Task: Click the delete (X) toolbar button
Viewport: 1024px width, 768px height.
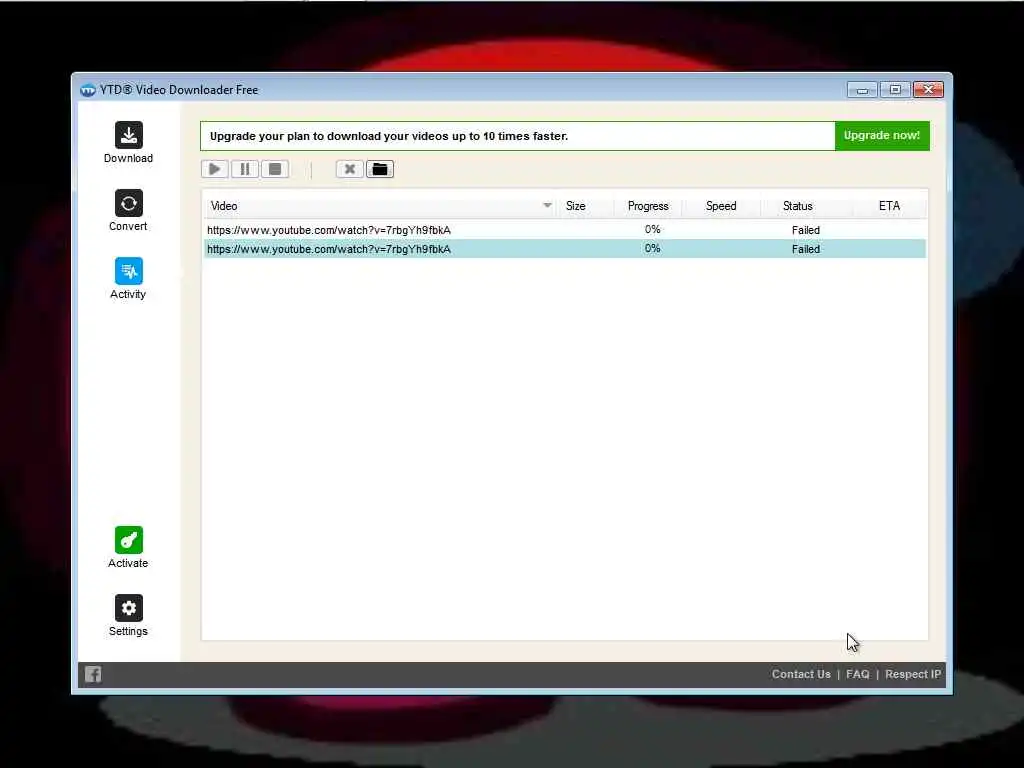Action: [349, 169]
